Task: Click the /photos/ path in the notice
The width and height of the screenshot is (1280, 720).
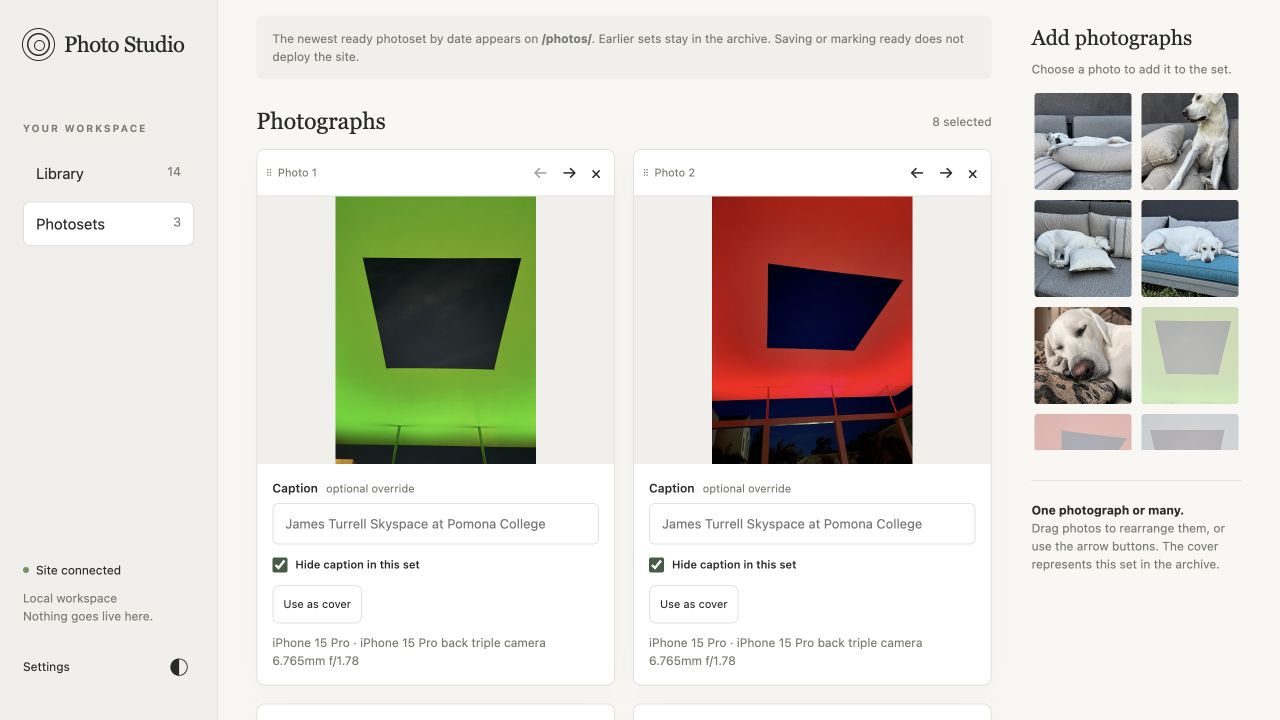Action: (566, 39)
